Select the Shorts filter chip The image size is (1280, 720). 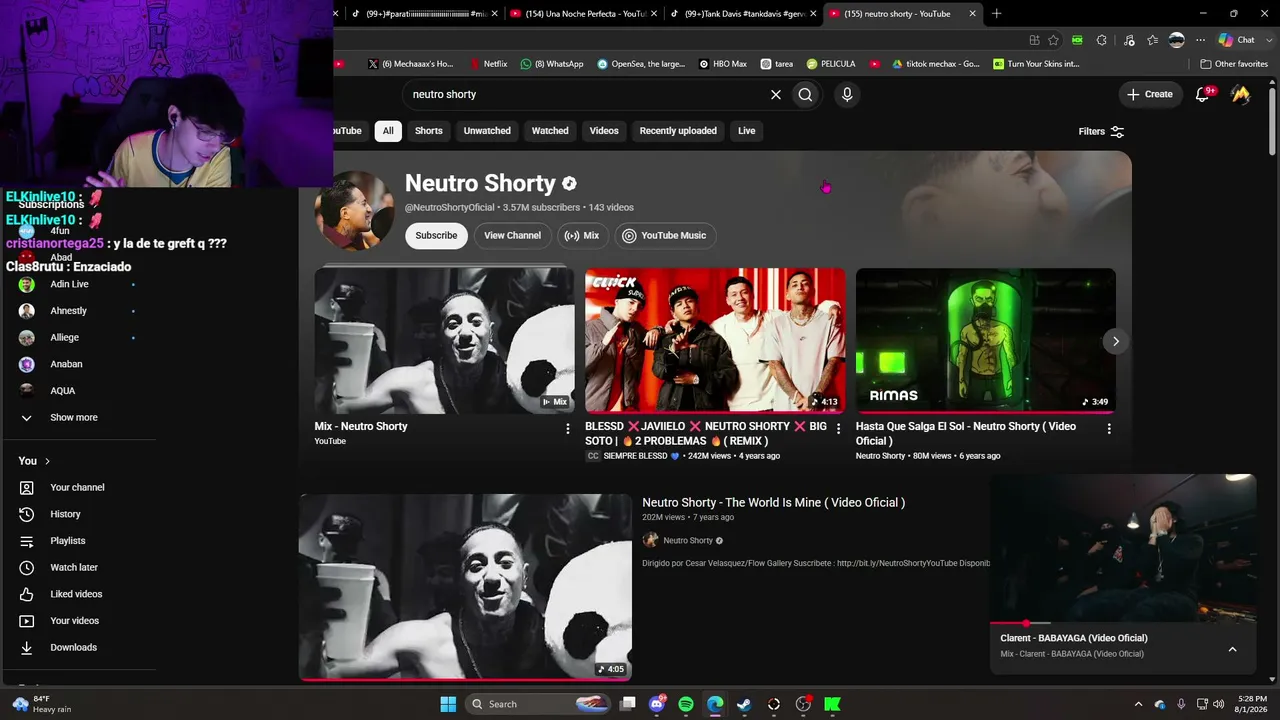click(x=428, y=131)
